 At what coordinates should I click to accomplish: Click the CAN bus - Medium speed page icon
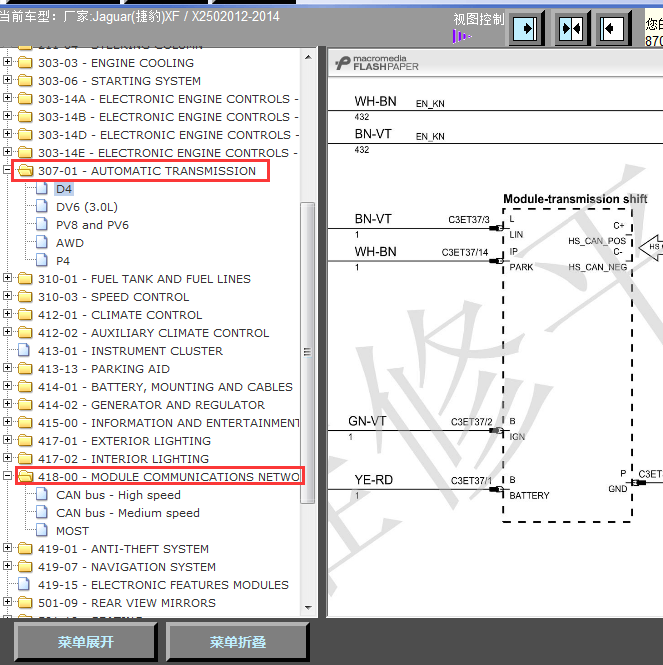[x=42, y=512]
